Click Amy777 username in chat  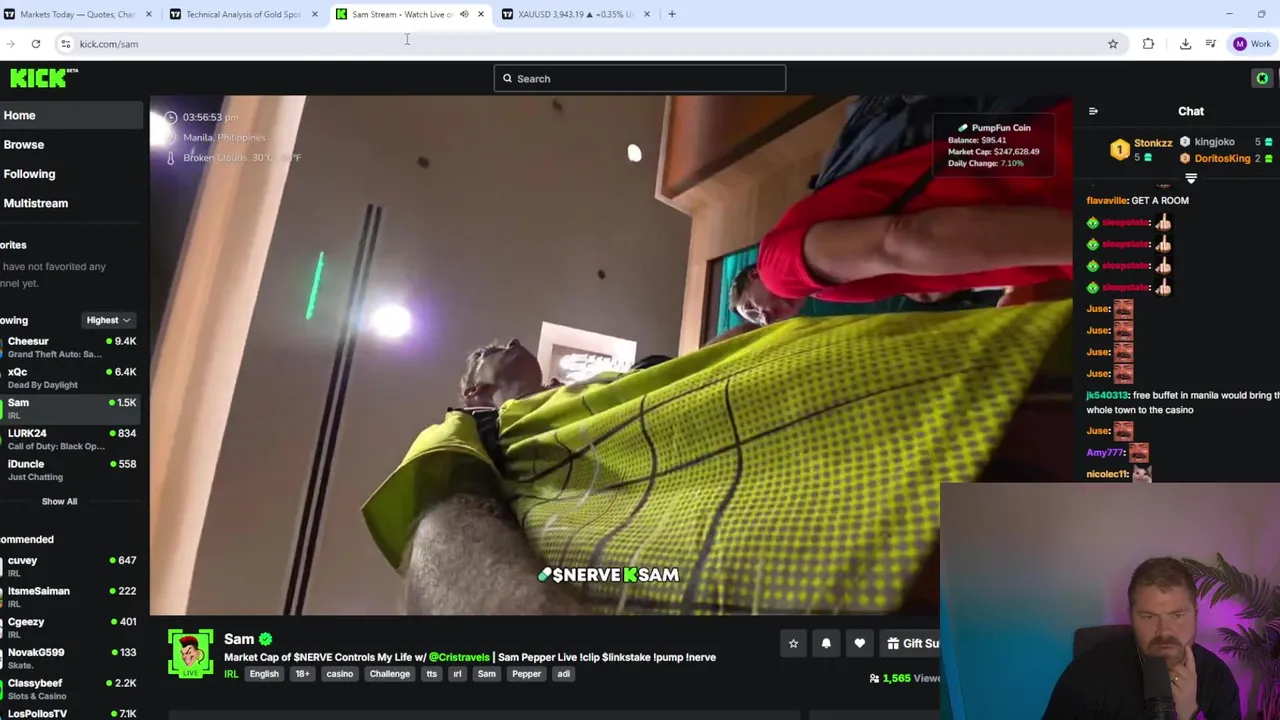pos(1106,453)
